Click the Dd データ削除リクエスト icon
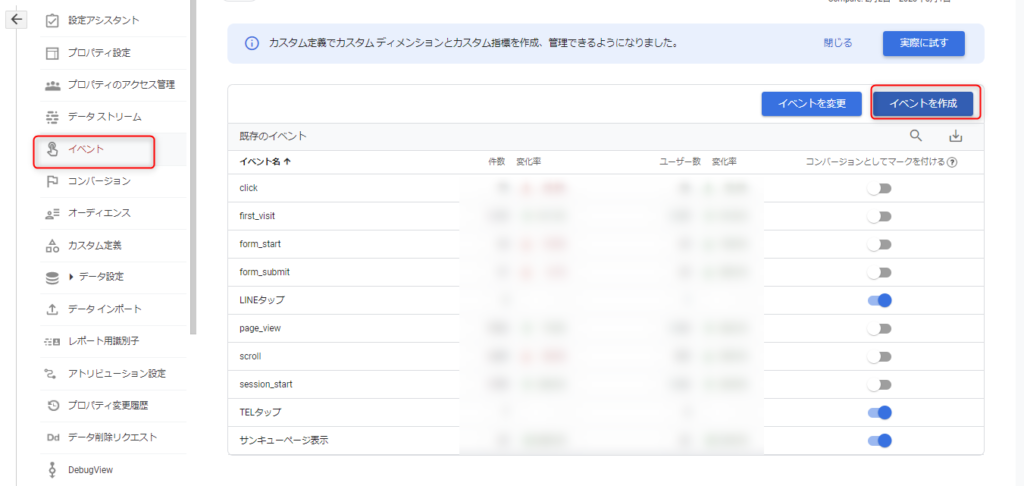The width and height of the screenshot is (1024, 486). click(53, 438)
